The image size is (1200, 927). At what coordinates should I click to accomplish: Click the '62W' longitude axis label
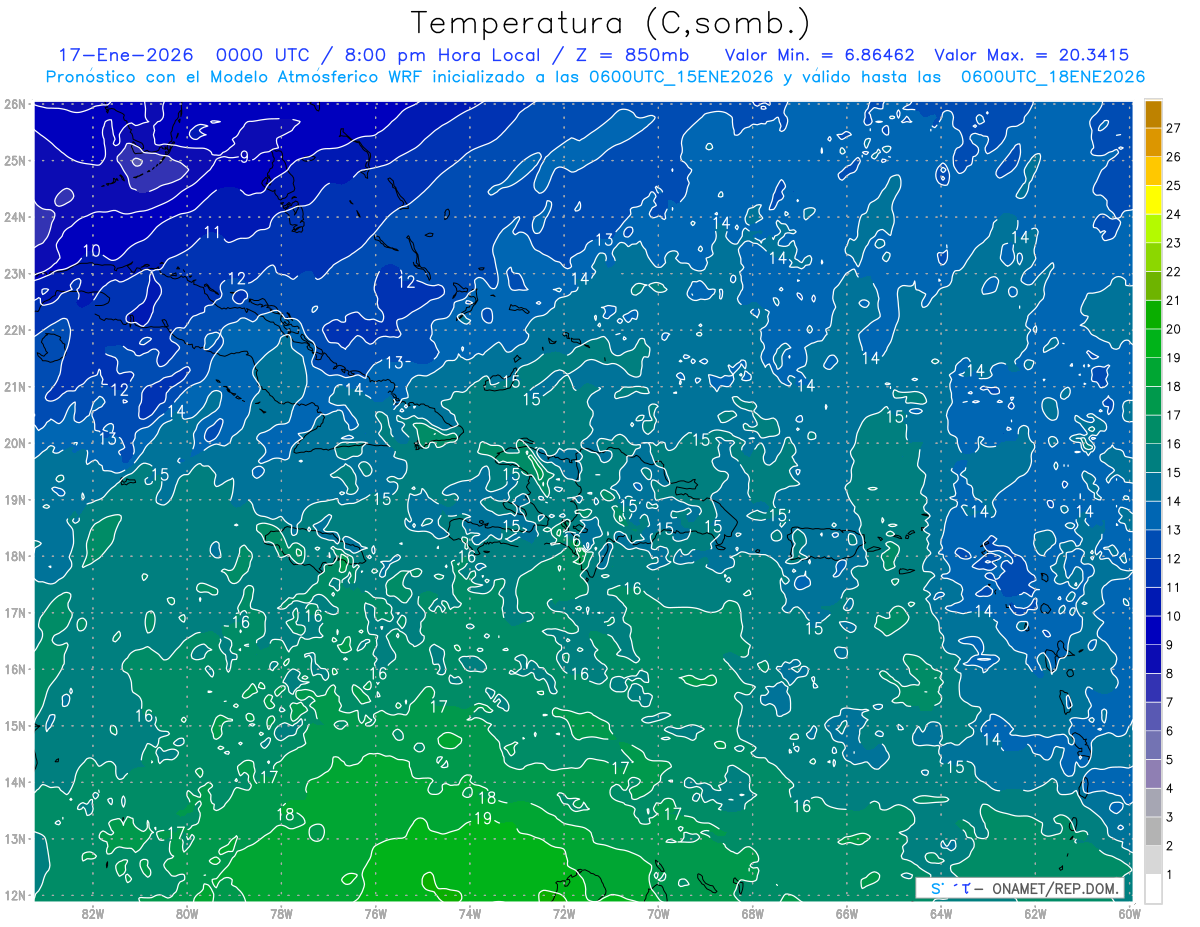[x=1034, y=913]
